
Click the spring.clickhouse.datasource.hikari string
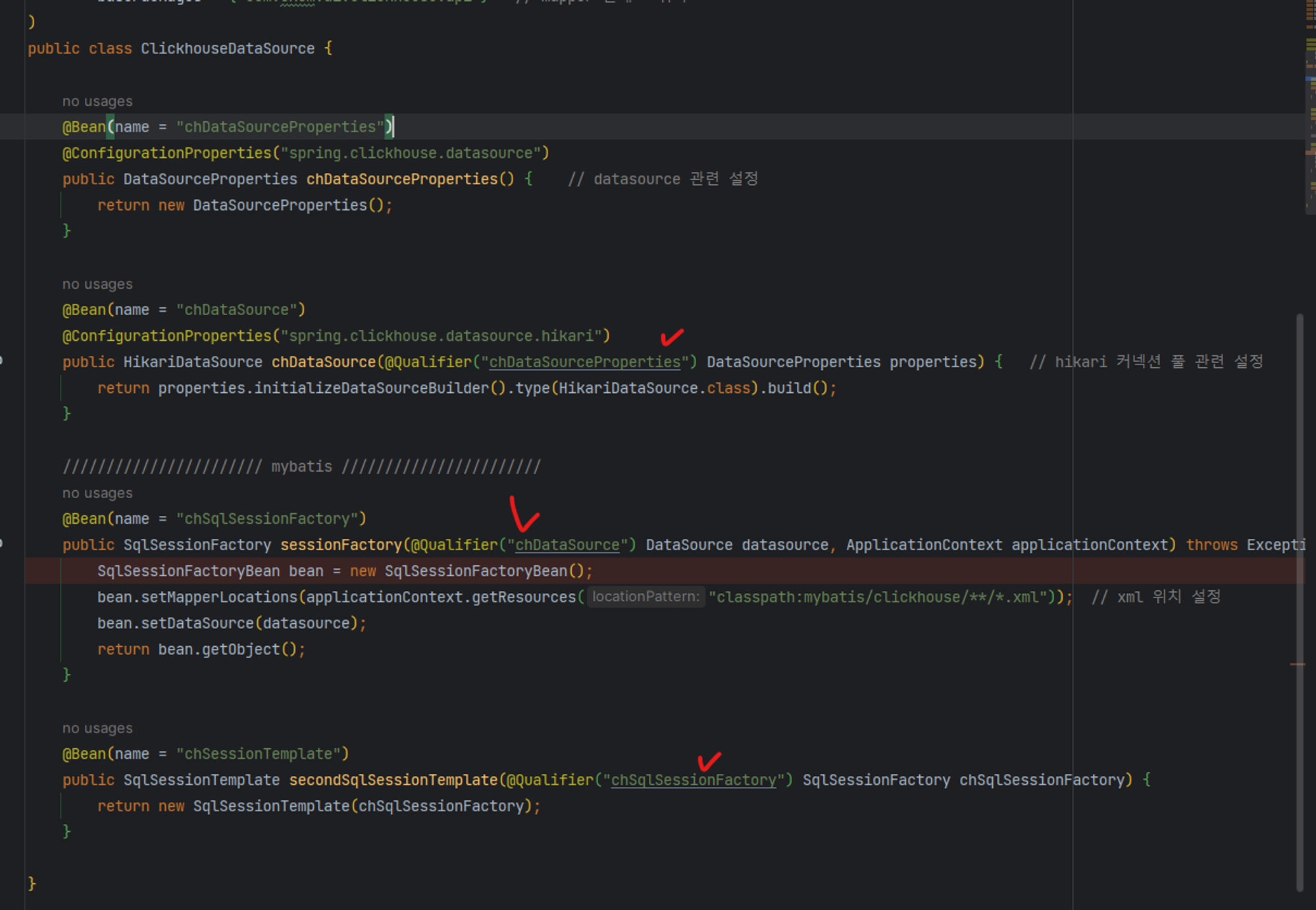[441, 336]
